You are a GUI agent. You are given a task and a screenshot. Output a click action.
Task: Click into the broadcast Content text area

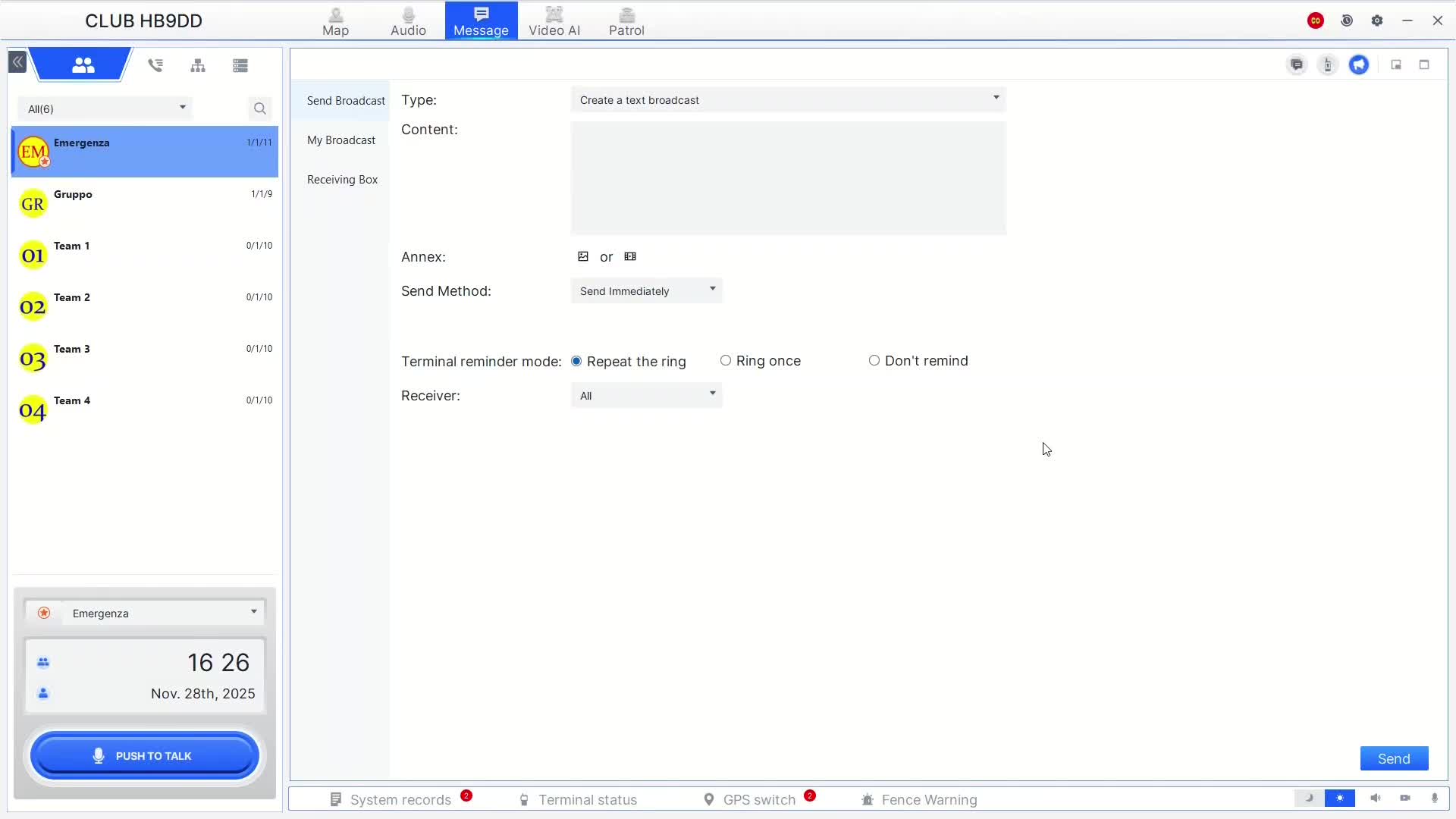coord(789,178)
